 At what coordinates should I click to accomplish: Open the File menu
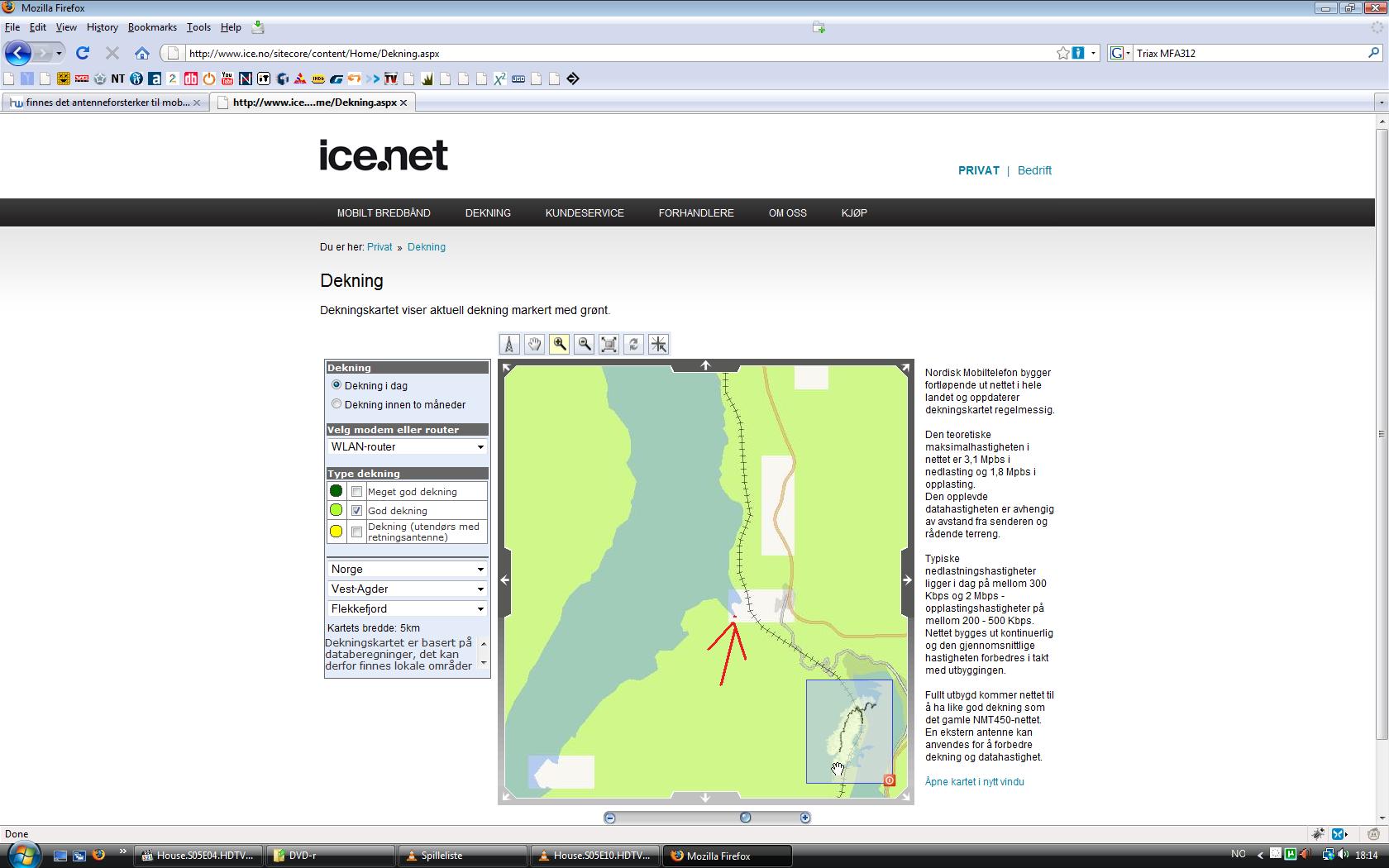pos(12,27)
